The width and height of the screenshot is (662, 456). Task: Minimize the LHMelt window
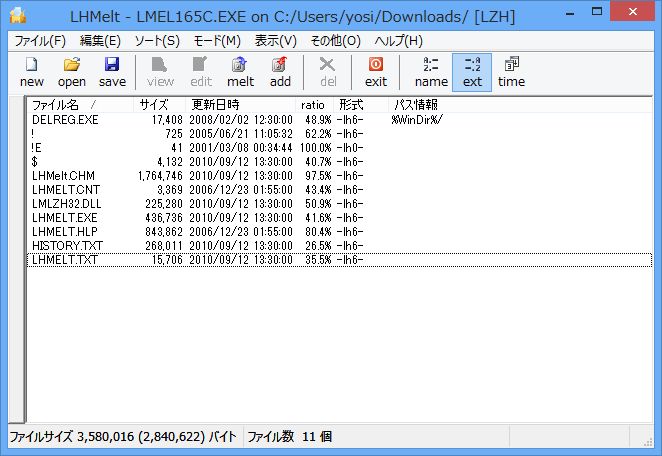point(570,13)
